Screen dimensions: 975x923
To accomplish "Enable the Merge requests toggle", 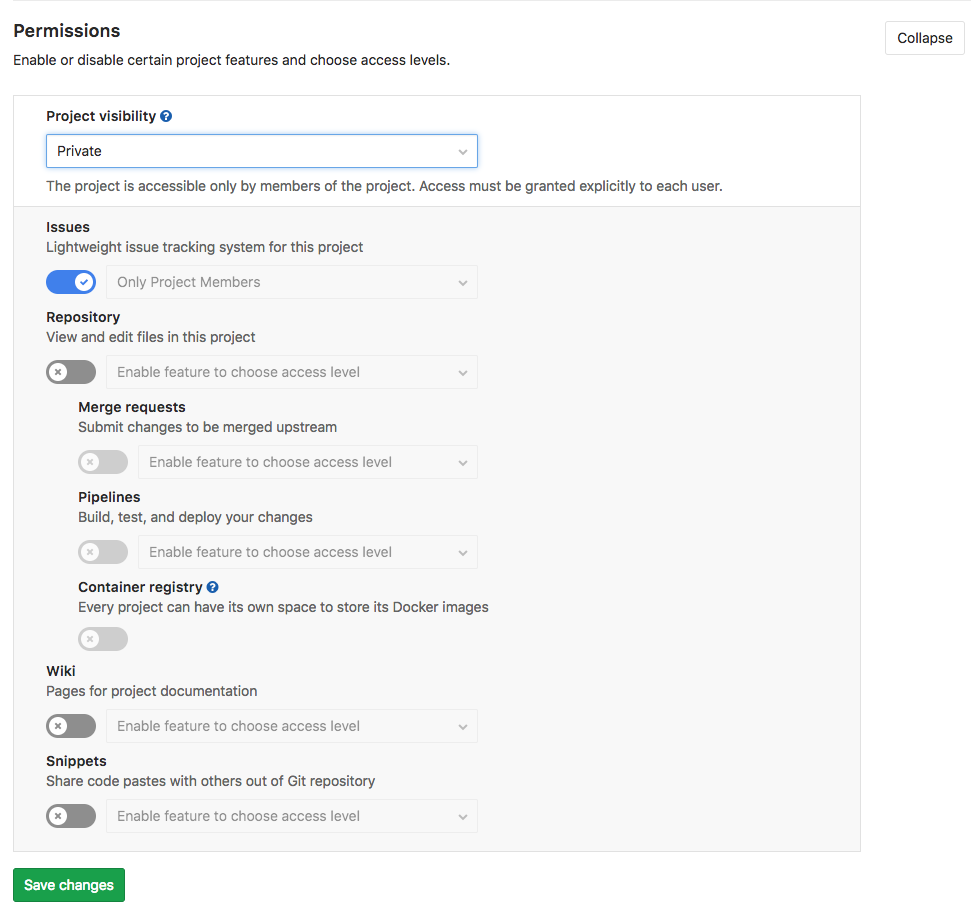I will [x=103, y=461].
